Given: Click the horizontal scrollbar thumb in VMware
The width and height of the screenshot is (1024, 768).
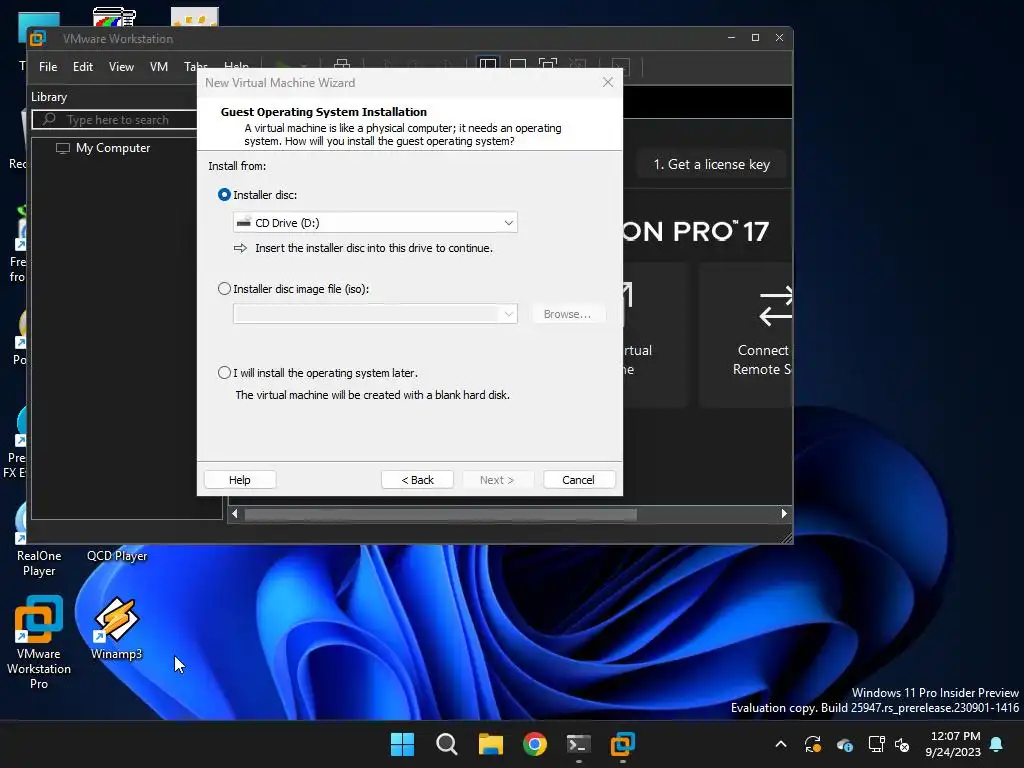Looking at the screenshot, I should click(x=440, y=515).
